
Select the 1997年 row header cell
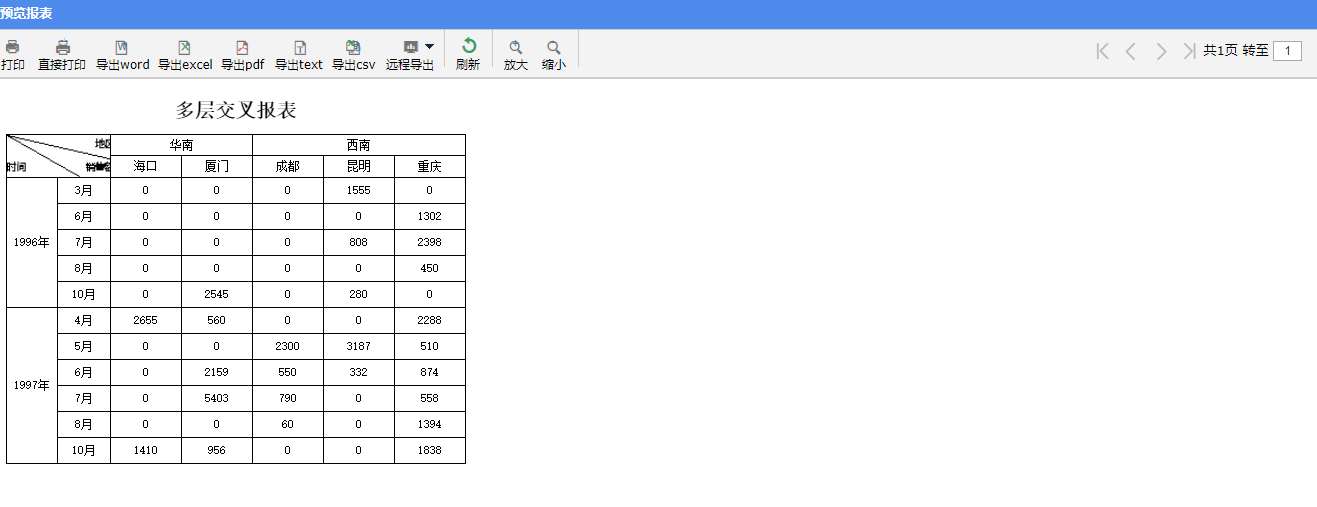pyautogui.click(x=32, y=385)
